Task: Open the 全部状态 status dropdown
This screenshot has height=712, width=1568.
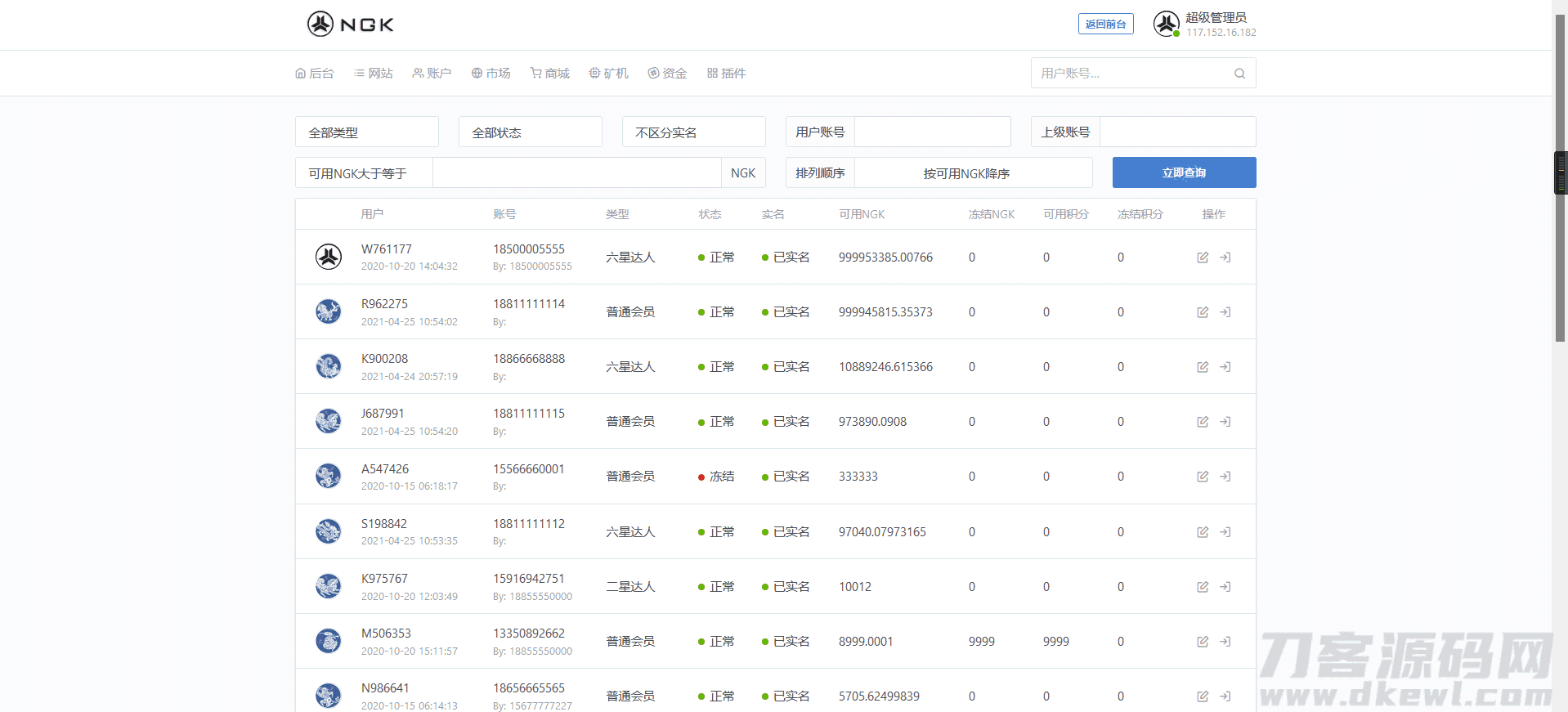Action: coord(530,132)
